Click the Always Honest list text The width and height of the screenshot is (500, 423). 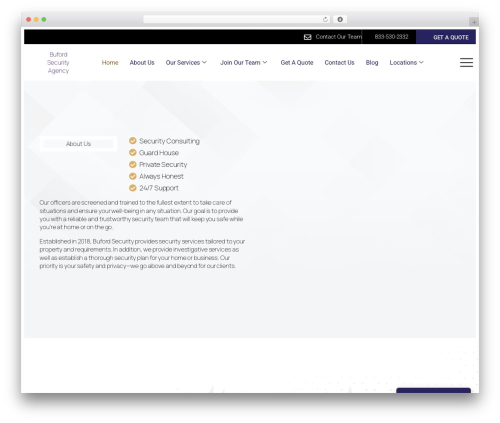[x=161, y=176]
